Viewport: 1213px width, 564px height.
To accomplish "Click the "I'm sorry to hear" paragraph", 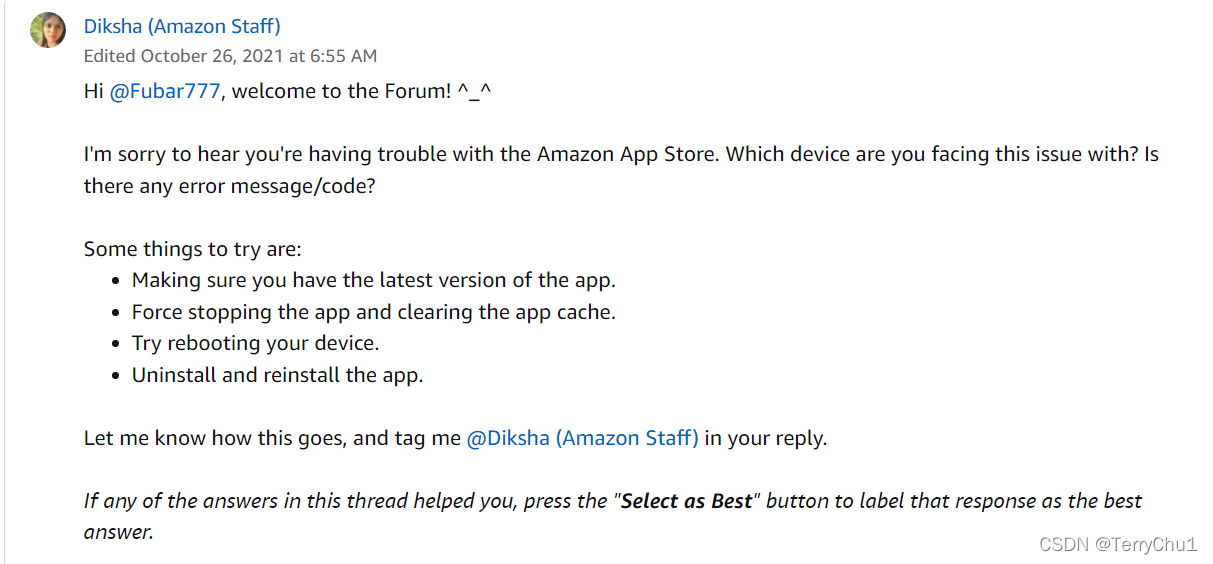I will (621, 170).
